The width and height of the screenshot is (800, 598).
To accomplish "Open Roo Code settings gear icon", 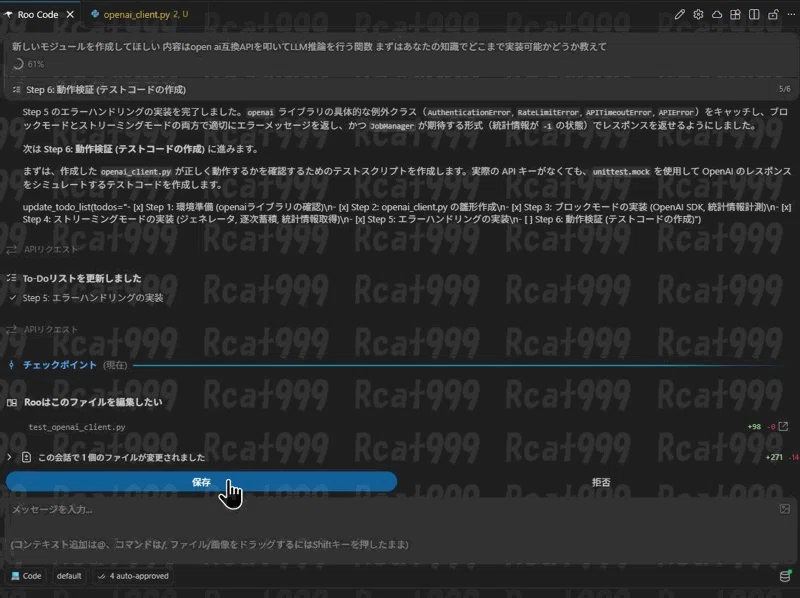I will (x=698, y=14).
